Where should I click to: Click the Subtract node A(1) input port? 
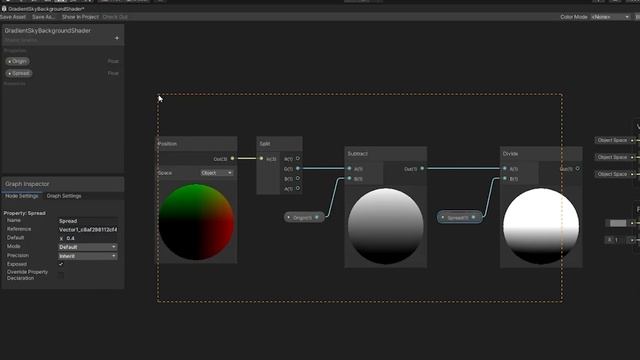pos(349,168)
